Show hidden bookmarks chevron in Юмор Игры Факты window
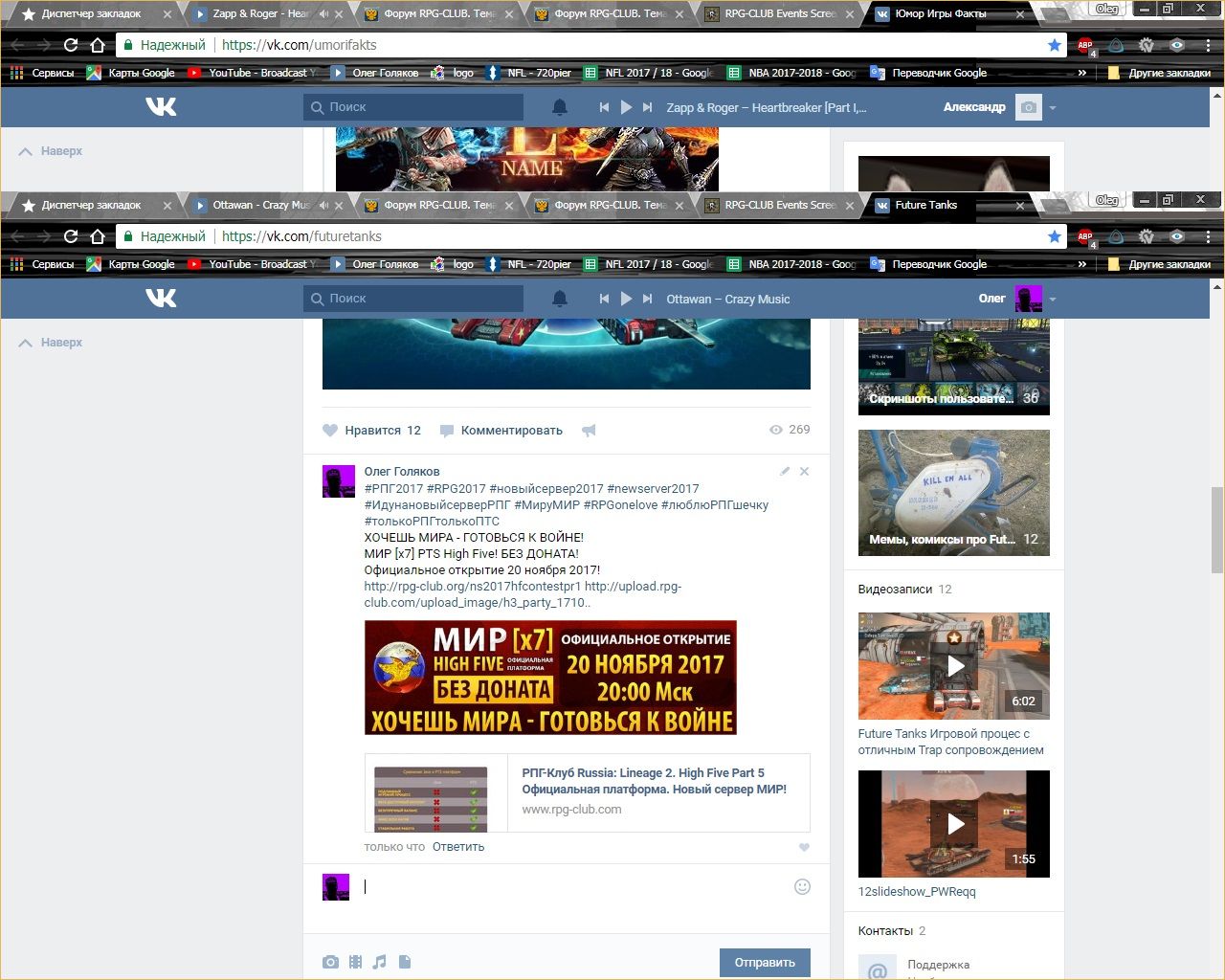The image size is (1225, 980). (1082, 73)
